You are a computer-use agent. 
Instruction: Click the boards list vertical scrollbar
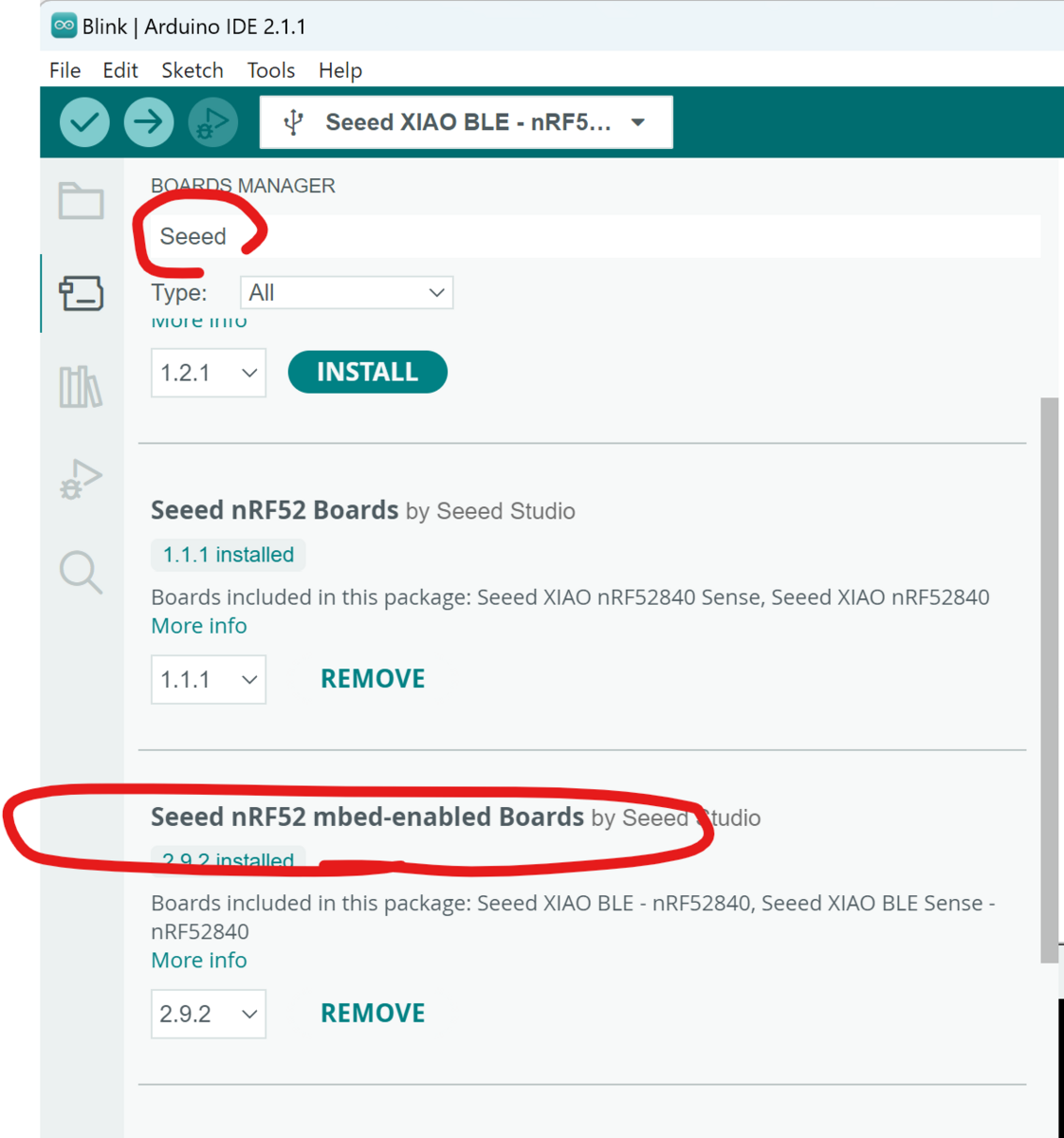click(1049, 680)
